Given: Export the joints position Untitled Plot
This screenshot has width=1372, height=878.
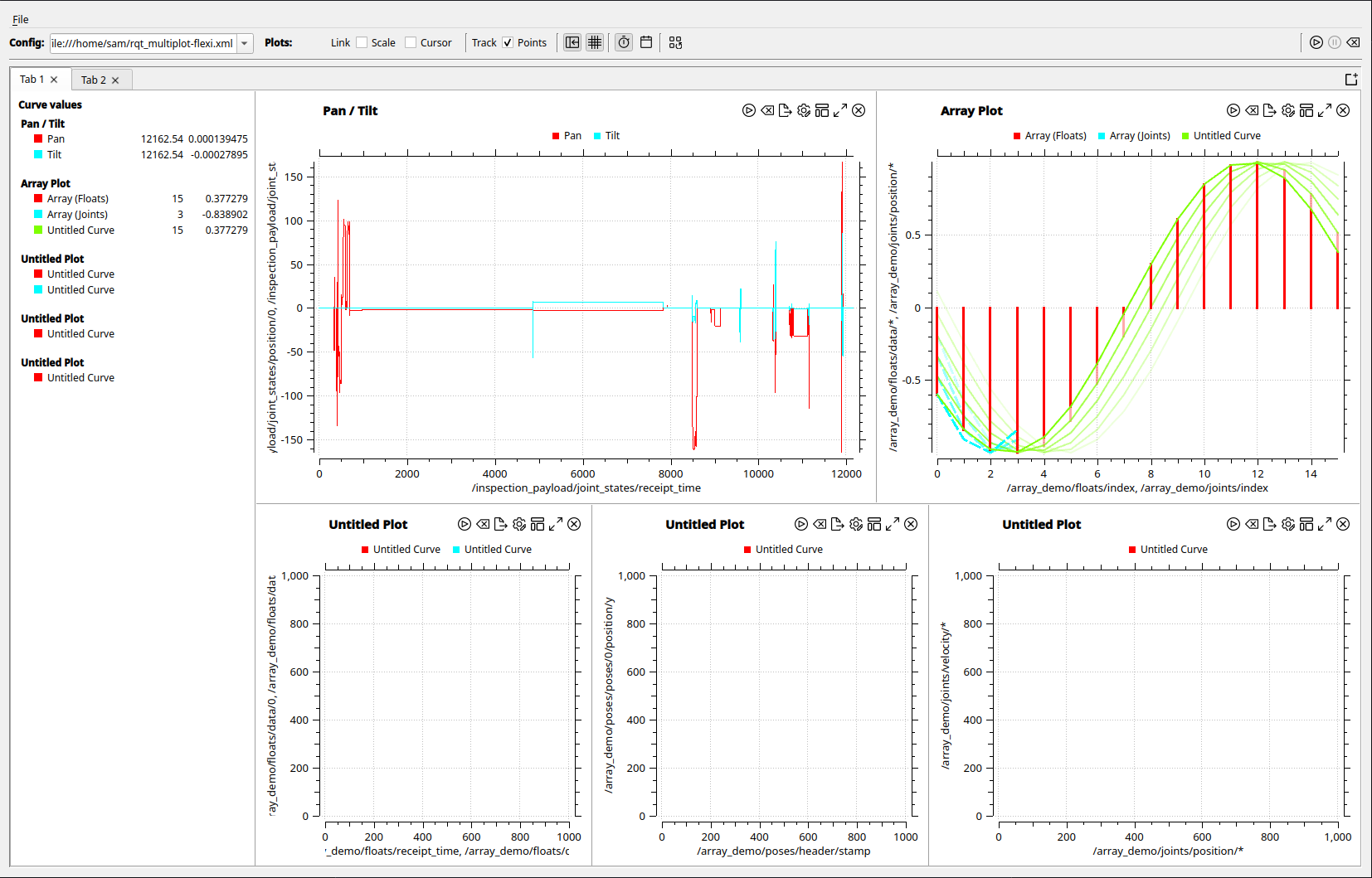Looking at the screenshot, I should (x=1270, y=524).
